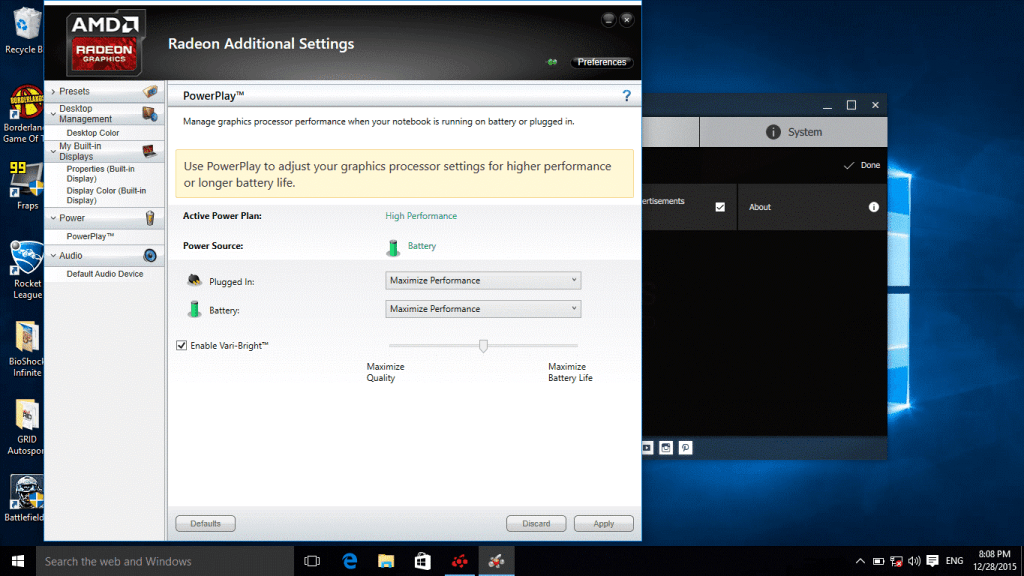Open Microsoft Edge from the taskbar

[349, 561]
